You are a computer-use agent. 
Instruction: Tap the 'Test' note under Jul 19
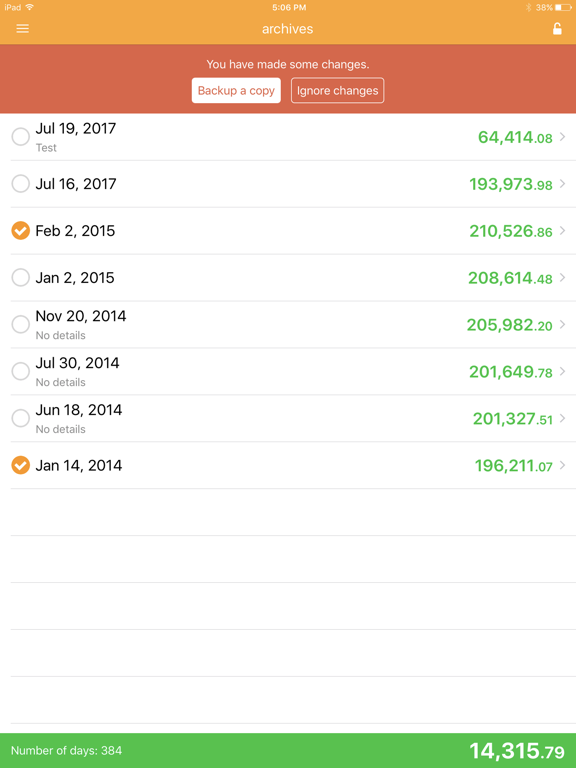[46, 147]
